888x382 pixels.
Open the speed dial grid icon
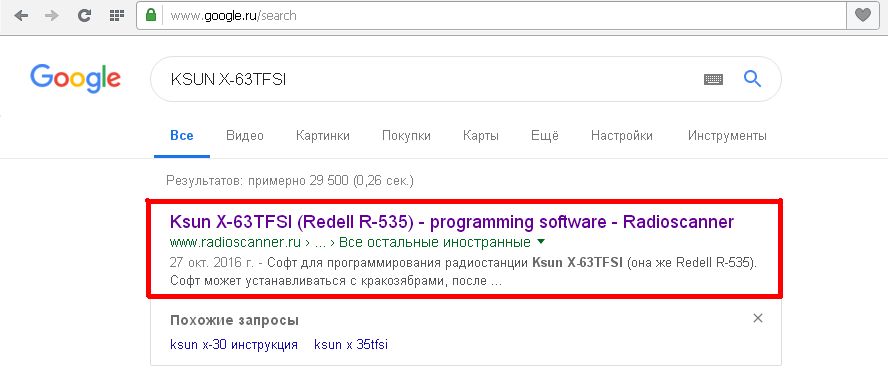117,15
